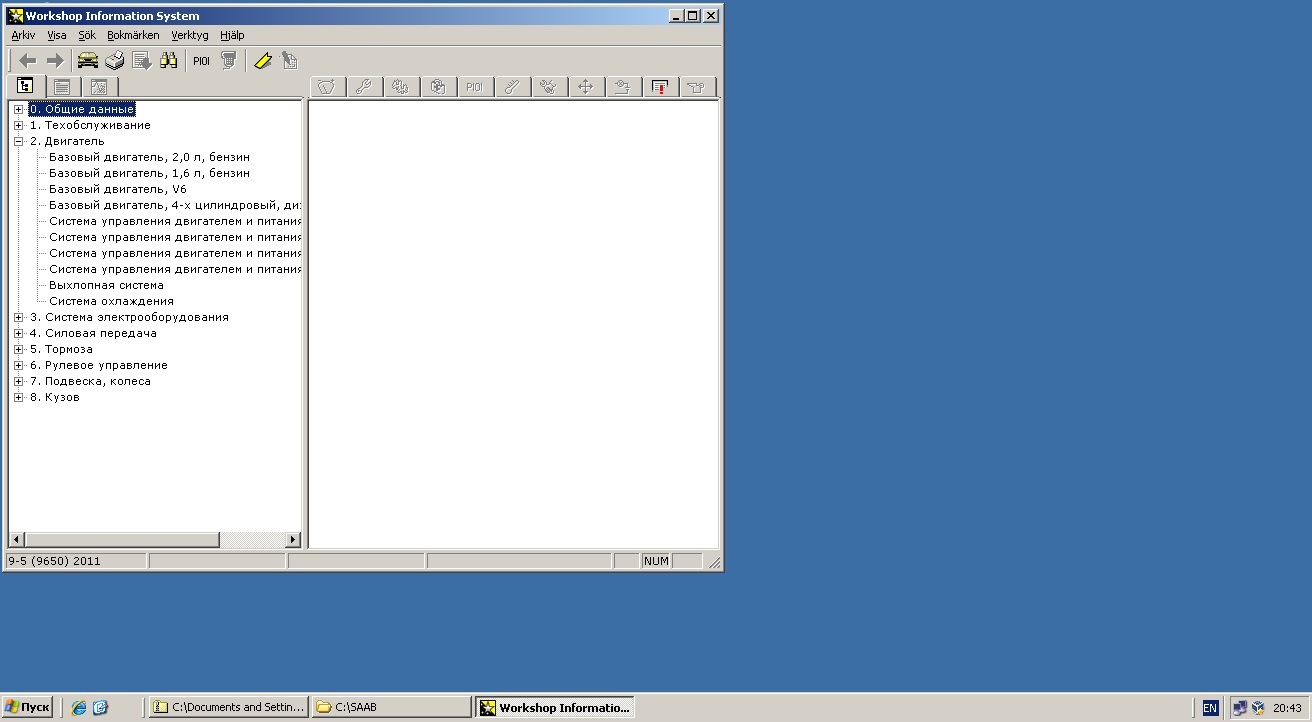Image resolution: width=1312 pixels, height=722 pixels.
Task: Click the shield-shaped document tab icon
Action: click(326, 87)
